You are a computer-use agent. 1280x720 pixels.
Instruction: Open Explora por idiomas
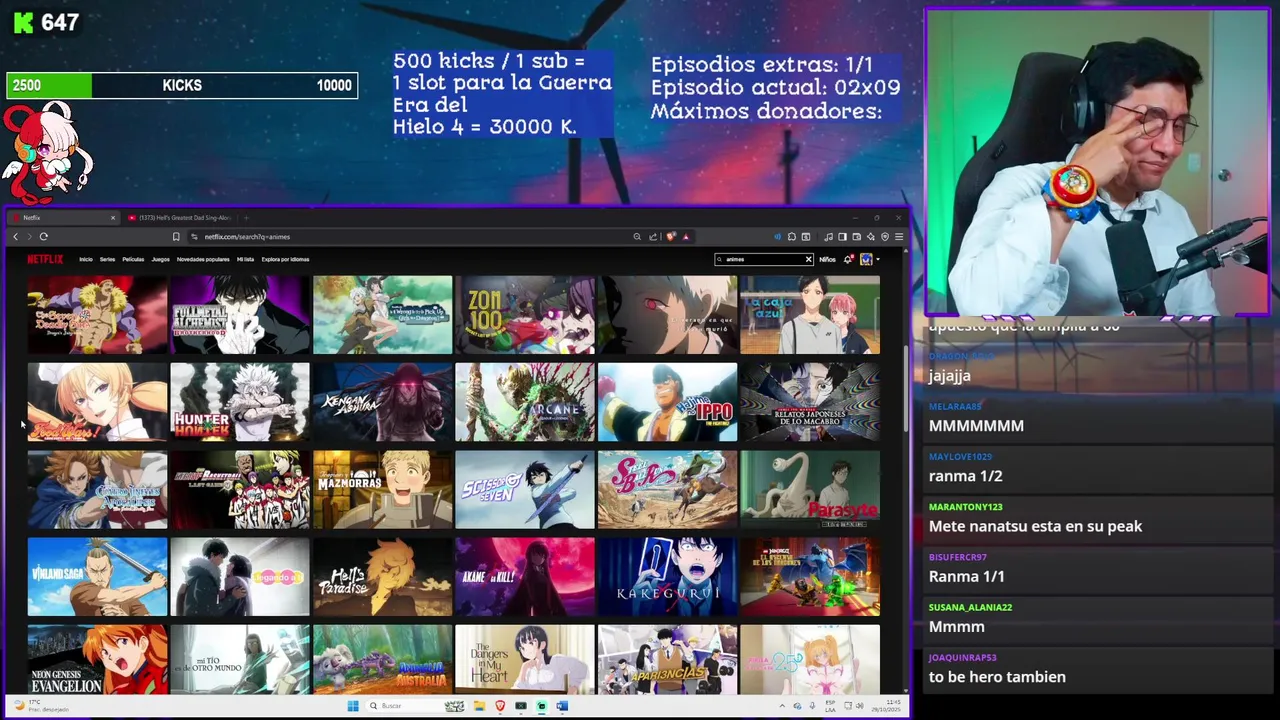(x=285, y=260)
